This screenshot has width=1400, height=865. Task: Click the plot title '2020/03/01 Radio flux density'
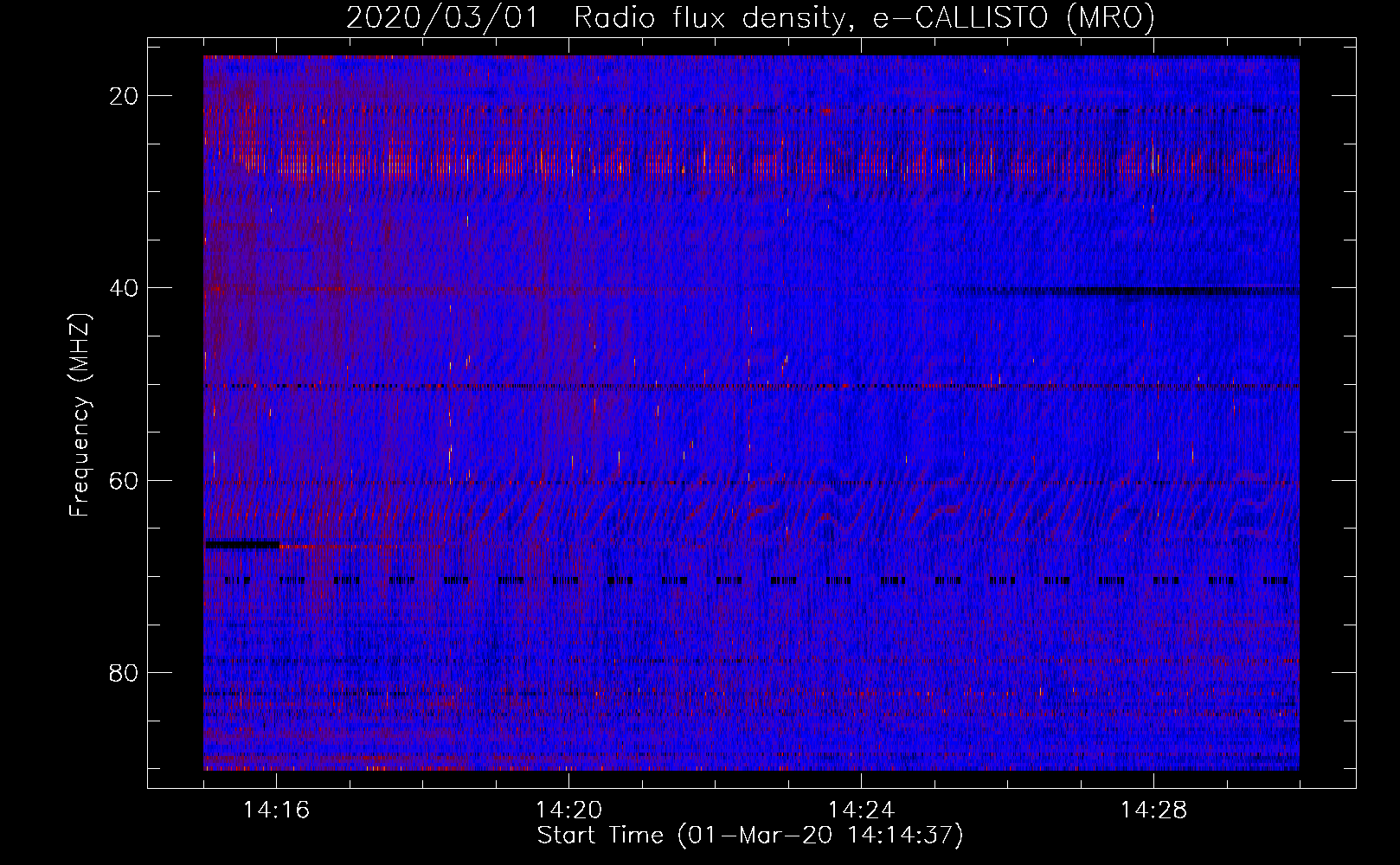click(750, 17)
